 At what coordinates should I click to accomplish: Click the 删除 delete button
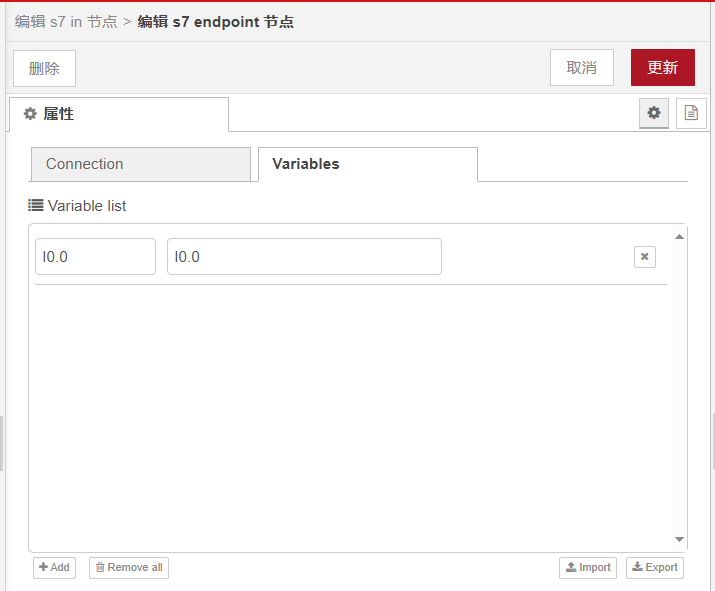point(44,68)
